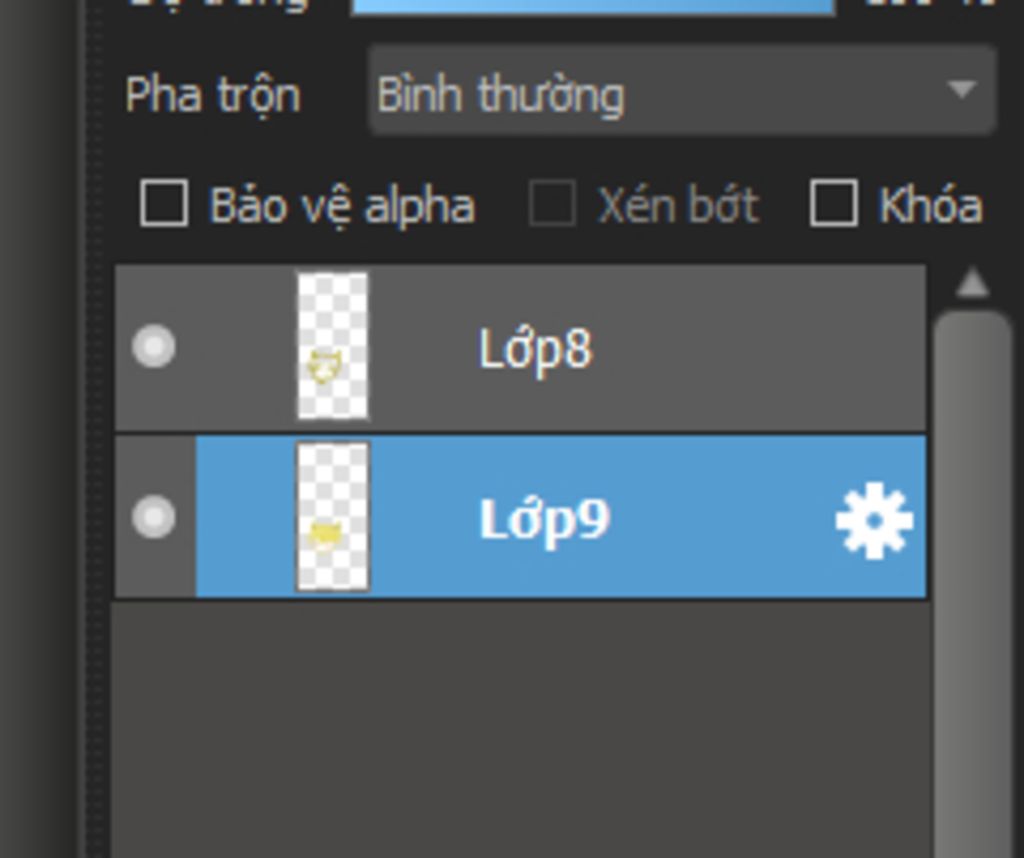Click the Bảo vệ alpha label text
This screenshot has width=1024, height=858.
(x=342, y=206)
